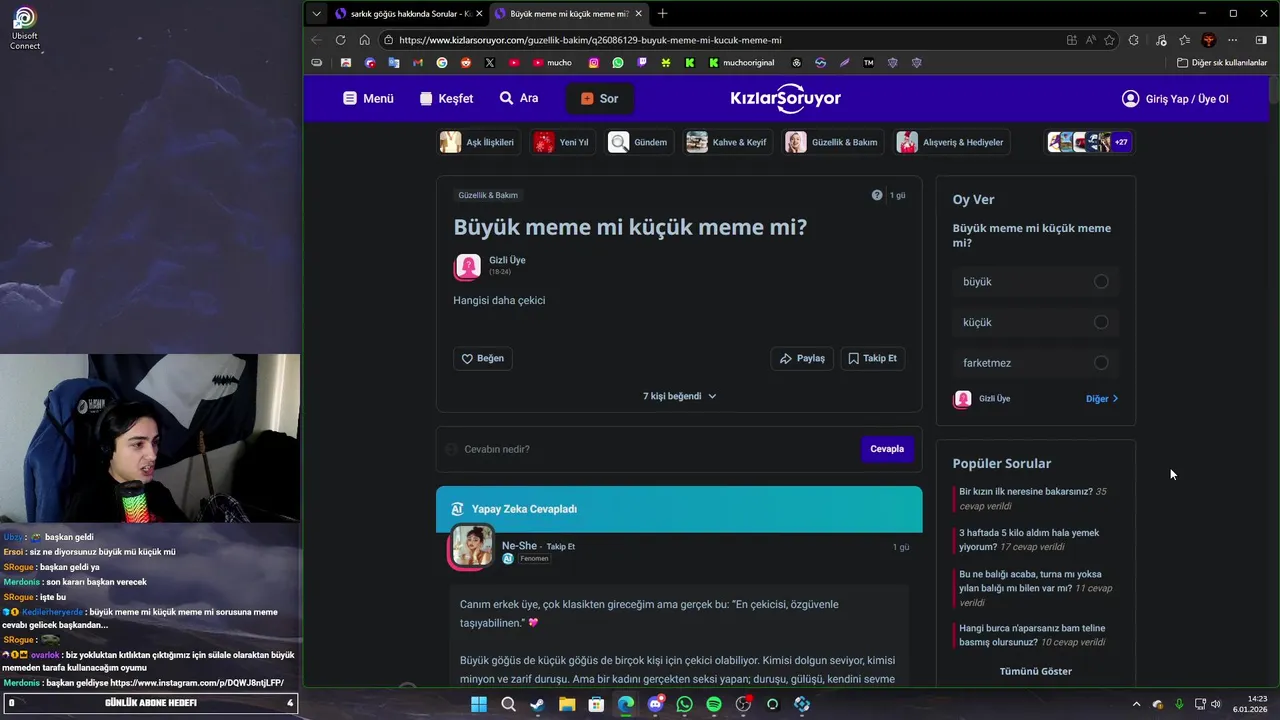Open the Menü navigation item
The width and height of the screenshot is (1280, 720).
tap(368, 98)
